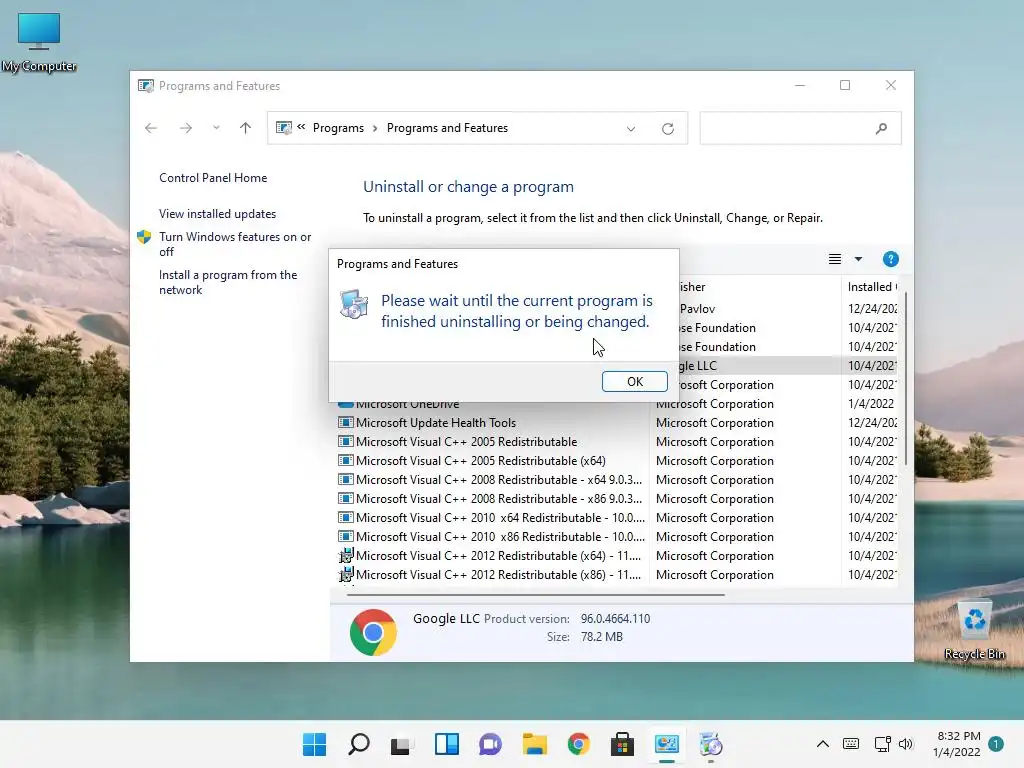
Task: Select Microsoft Visual C++ 2008 Redistributable - x64 row
Action: point(617,479)
